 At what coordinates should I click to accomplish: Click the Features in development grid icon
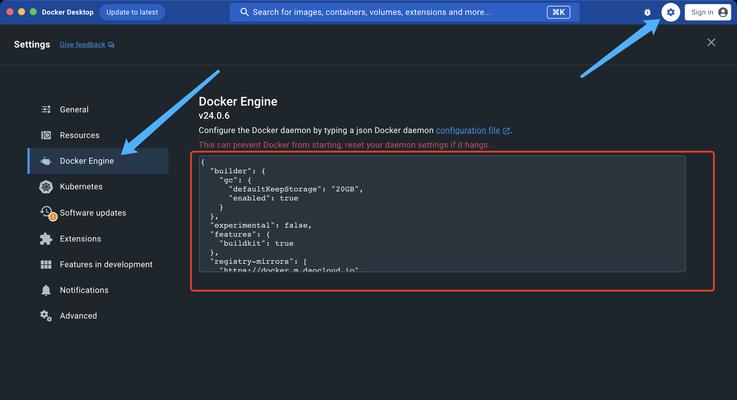[46, 265]
